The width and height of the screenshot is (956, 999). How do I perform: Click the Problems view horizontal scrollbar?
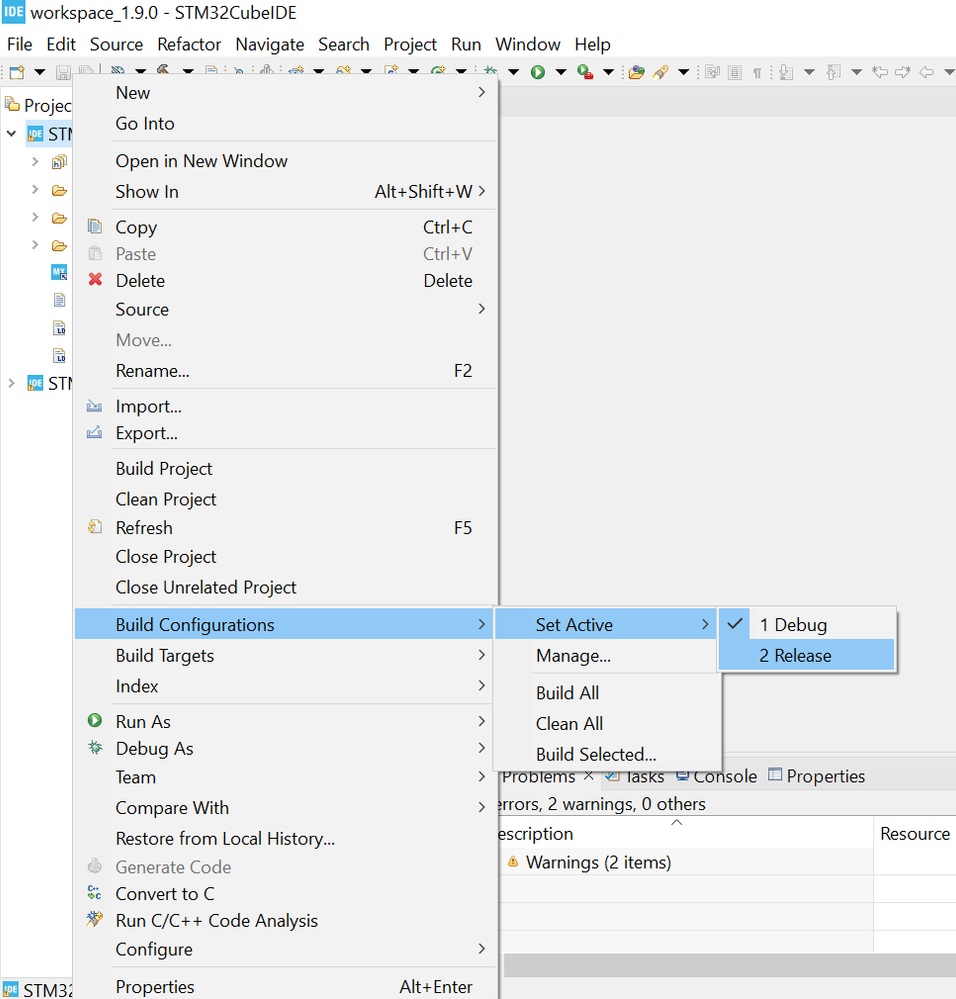730,965
